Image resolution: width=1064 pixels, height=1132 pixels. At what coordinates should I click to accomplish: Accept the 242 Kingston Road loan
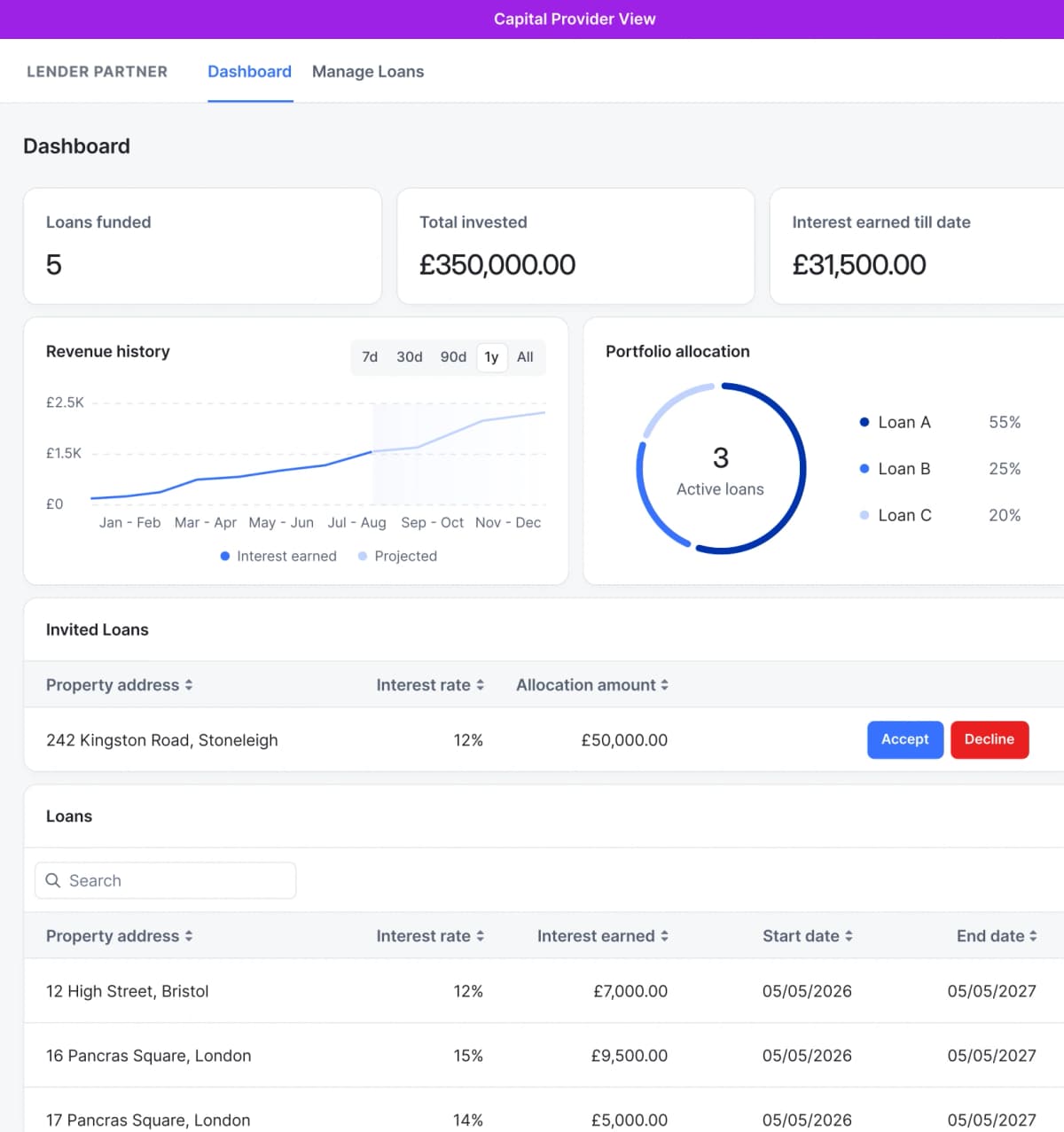pyautogui.click(x=905, y=739)
